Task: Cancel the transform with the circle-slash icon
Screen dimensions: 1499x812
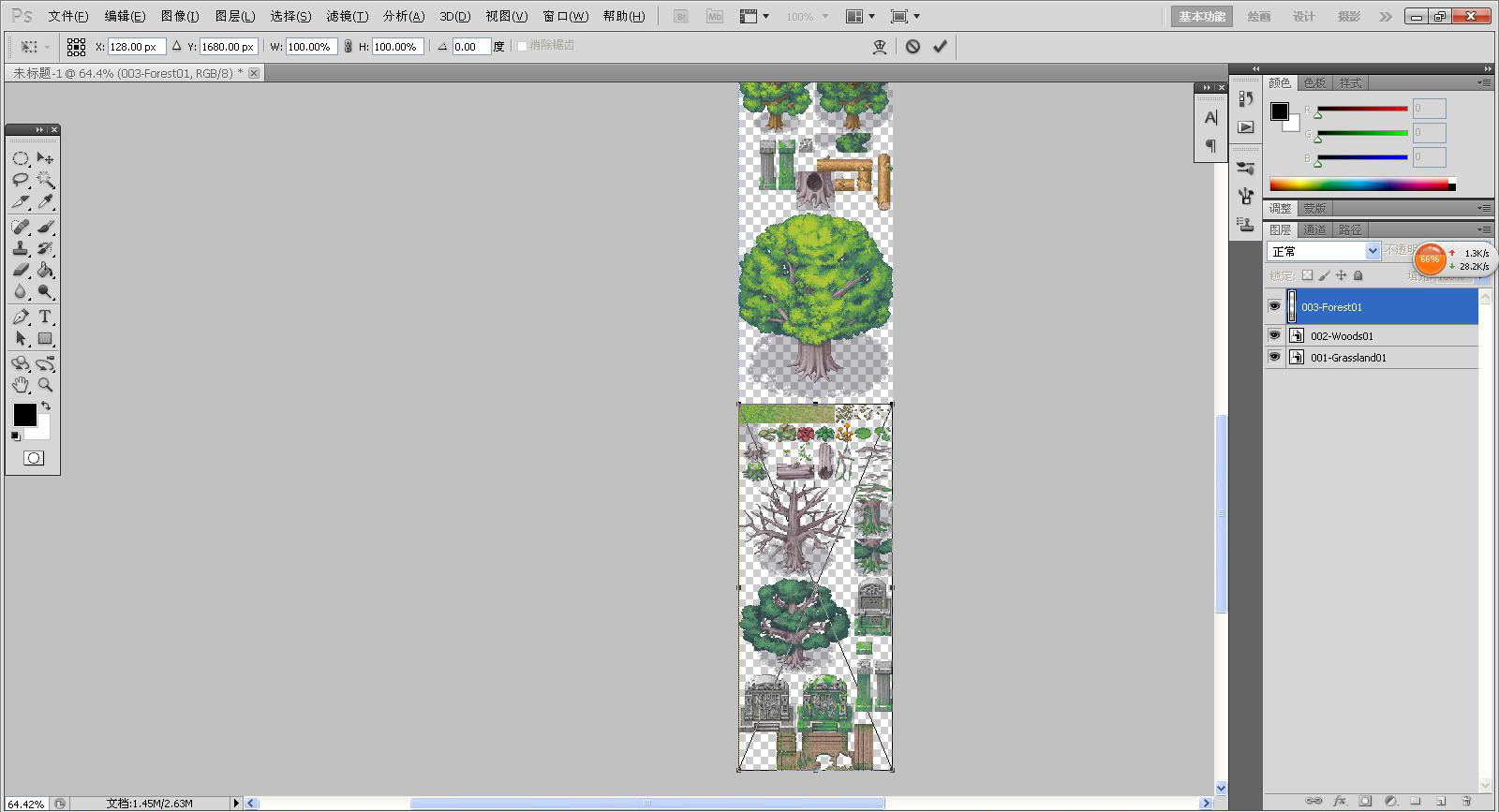Action: [913, 46]
